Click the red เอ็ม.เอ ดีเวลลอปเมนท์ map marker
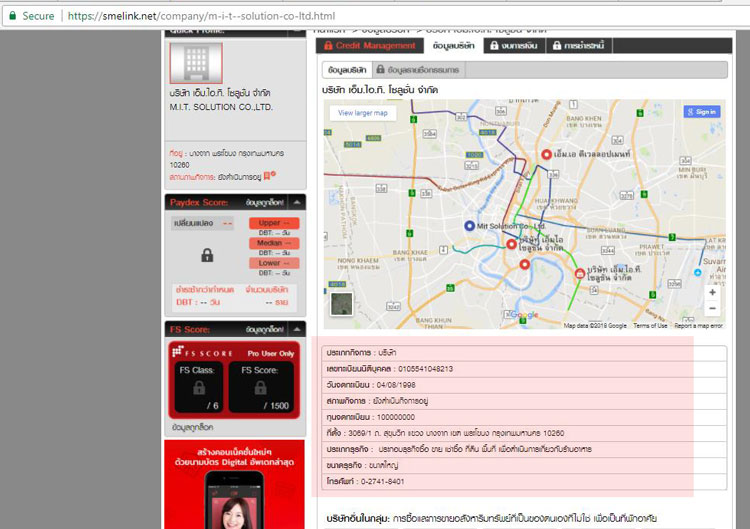 coord(547,154)
